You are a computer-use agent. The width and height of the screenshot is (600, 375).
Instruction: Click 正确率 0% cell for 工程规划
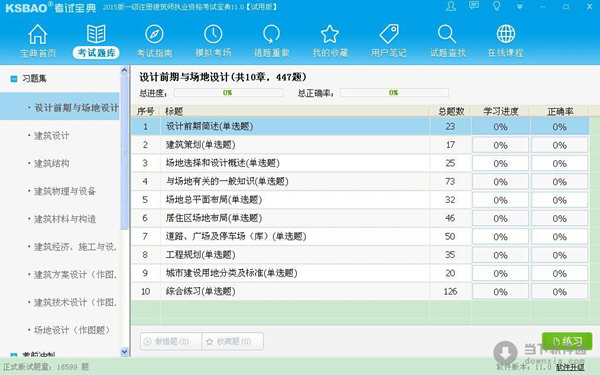(x=559, y=255)
